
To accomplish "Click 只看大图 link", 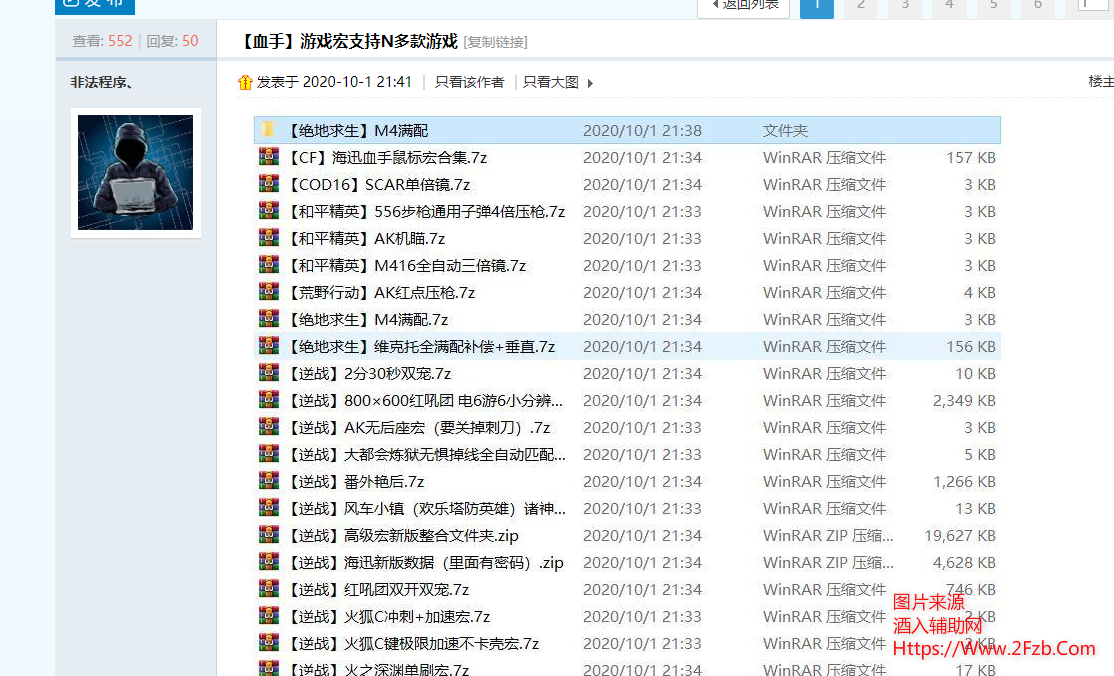I will [551, 82].
